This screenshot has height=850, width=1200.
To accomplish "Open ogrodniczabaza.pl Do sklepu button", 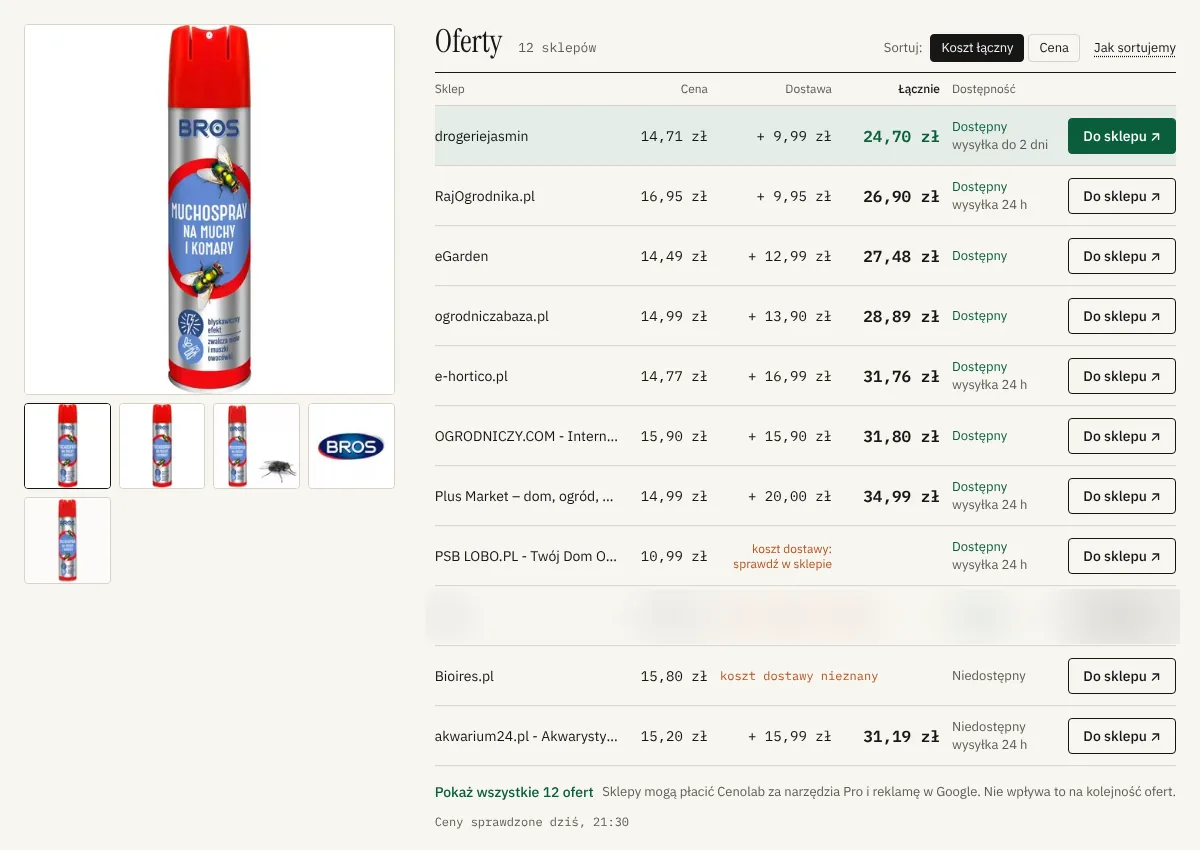I will 1122,316.
